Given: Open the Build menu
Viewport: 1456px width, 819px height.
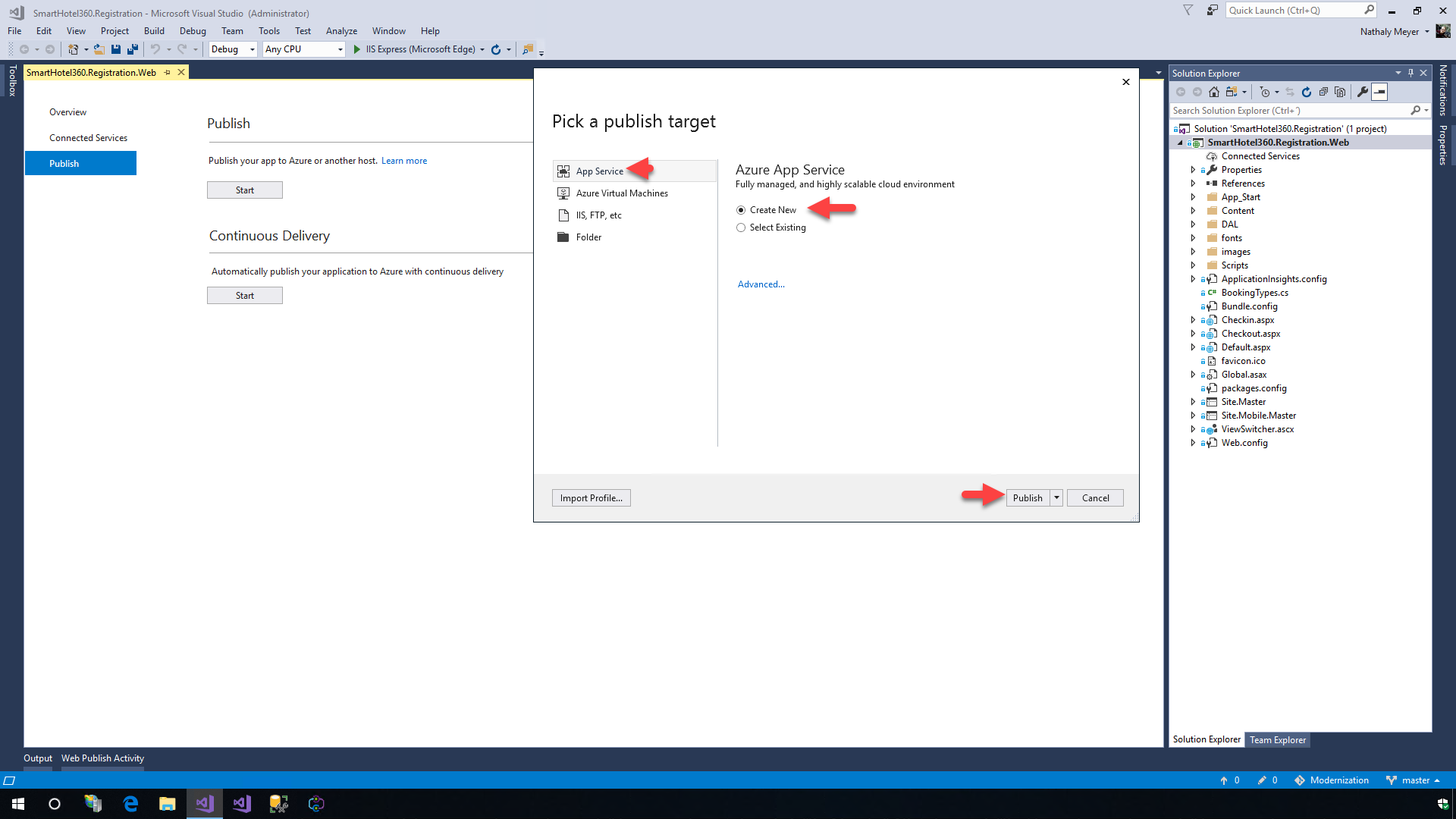Looking at the screenshot, I should tap(154, 31).
